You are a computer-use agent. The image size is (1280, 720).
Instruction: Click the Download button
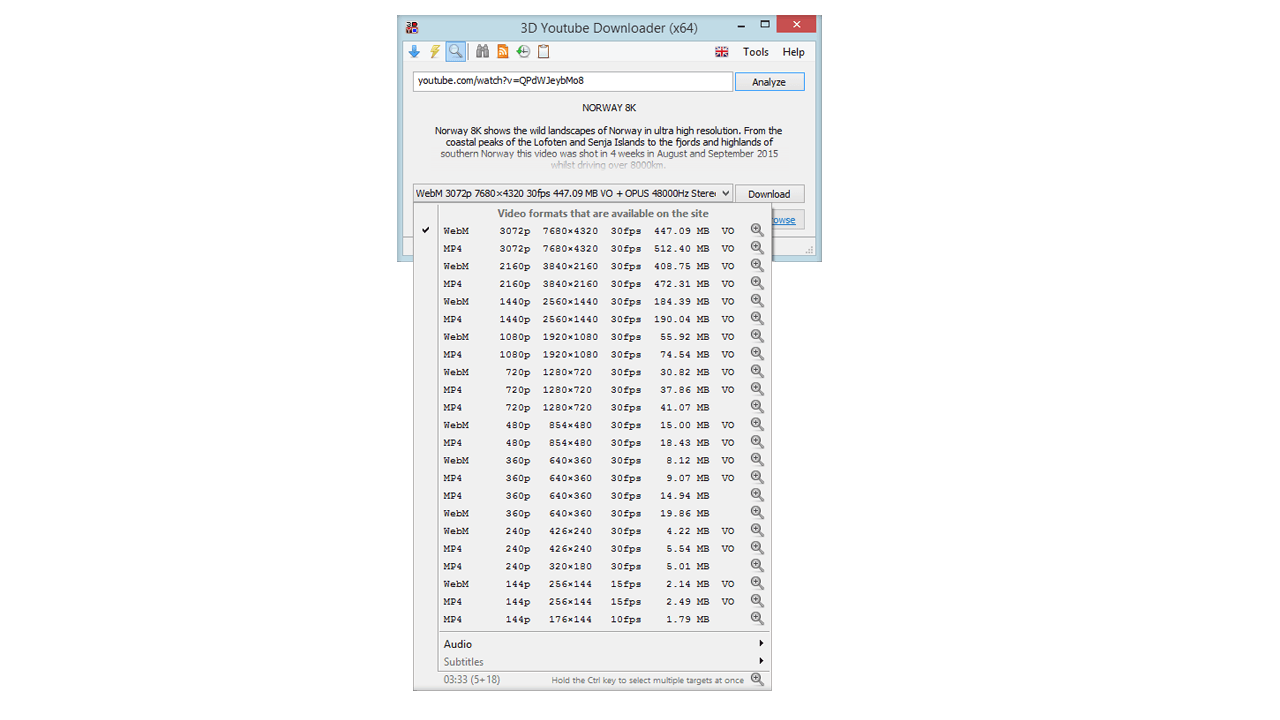pos(769,193)
